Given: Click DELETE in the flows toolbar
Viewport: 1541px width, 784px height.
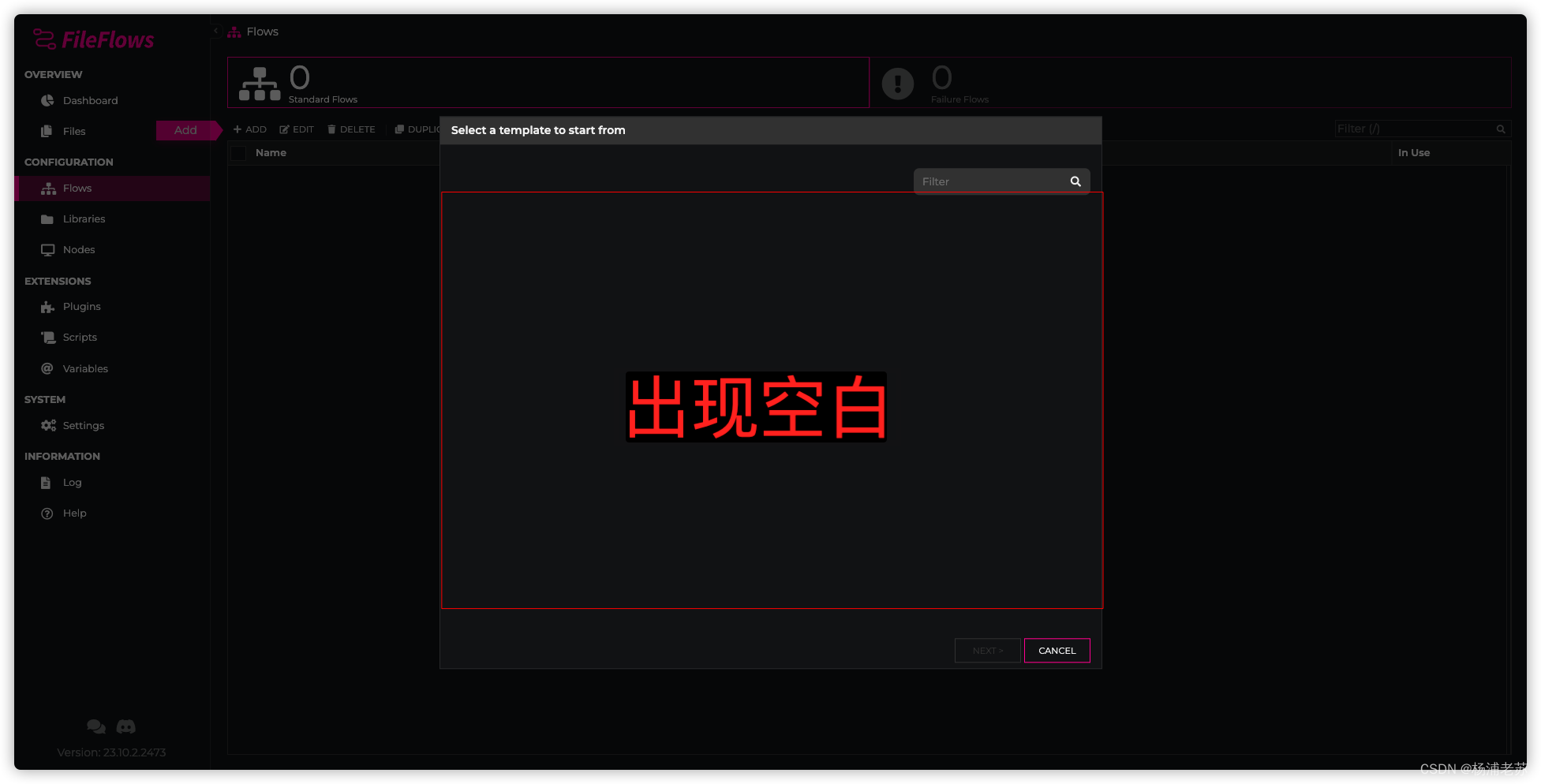Looking at the screenshot, I should click(x=350, y=129).
